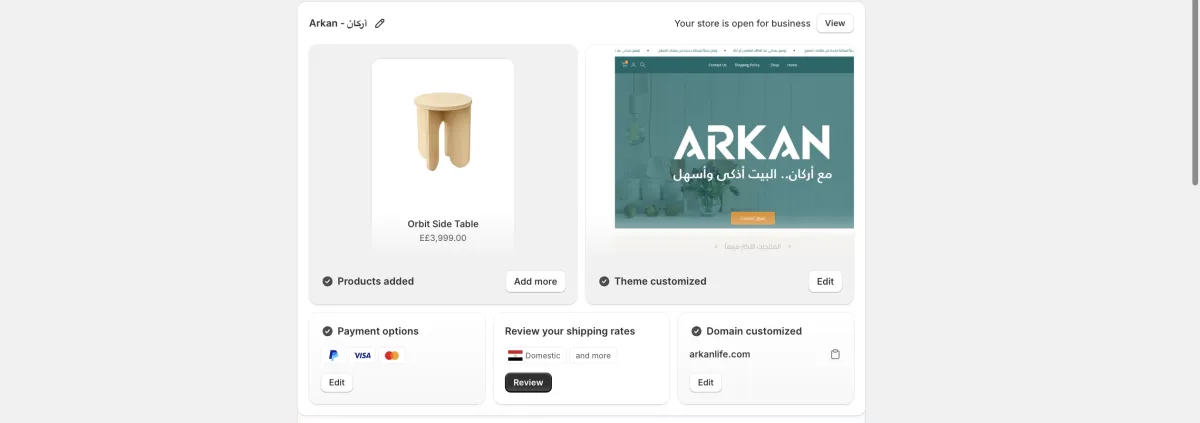Click the Visa card icon

(x=362, y=355)
